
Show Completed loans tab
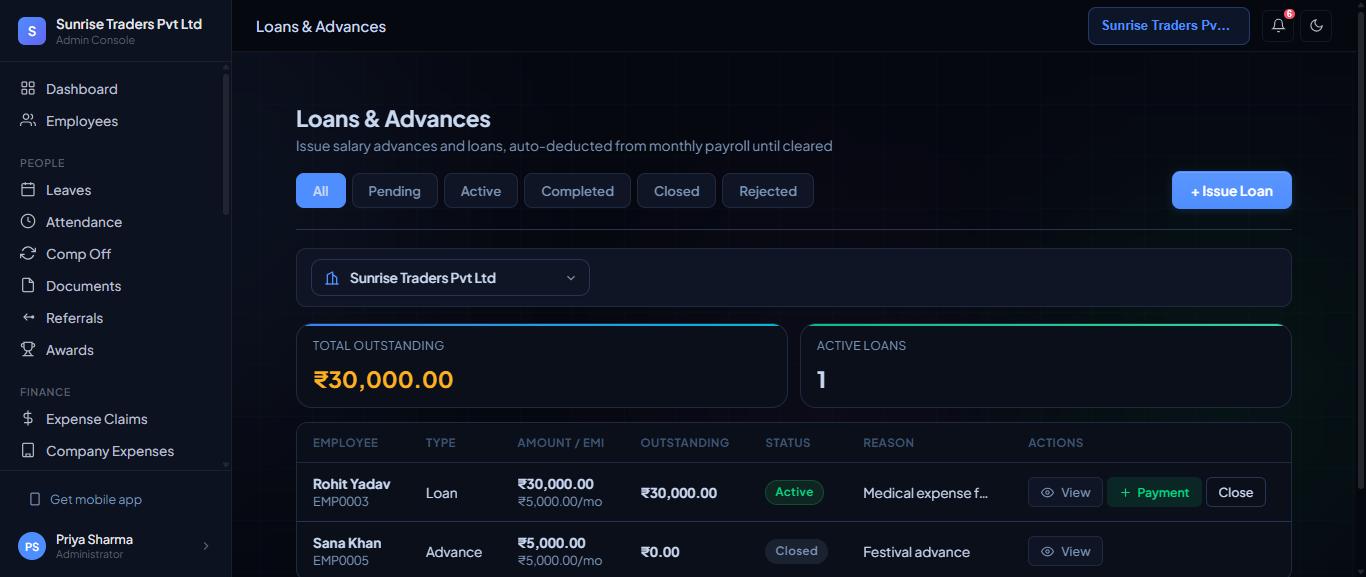pyautogui.click(x=578, y=191)
